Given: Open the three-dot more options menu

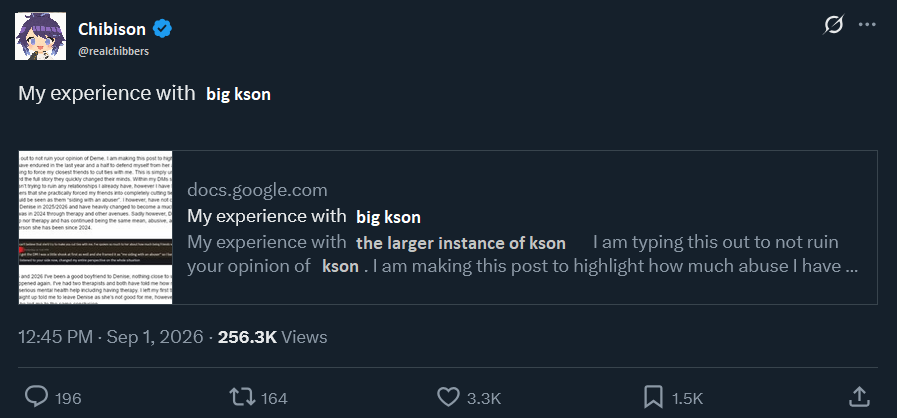Looking at the screenshot, I should (x=867, y=25).
